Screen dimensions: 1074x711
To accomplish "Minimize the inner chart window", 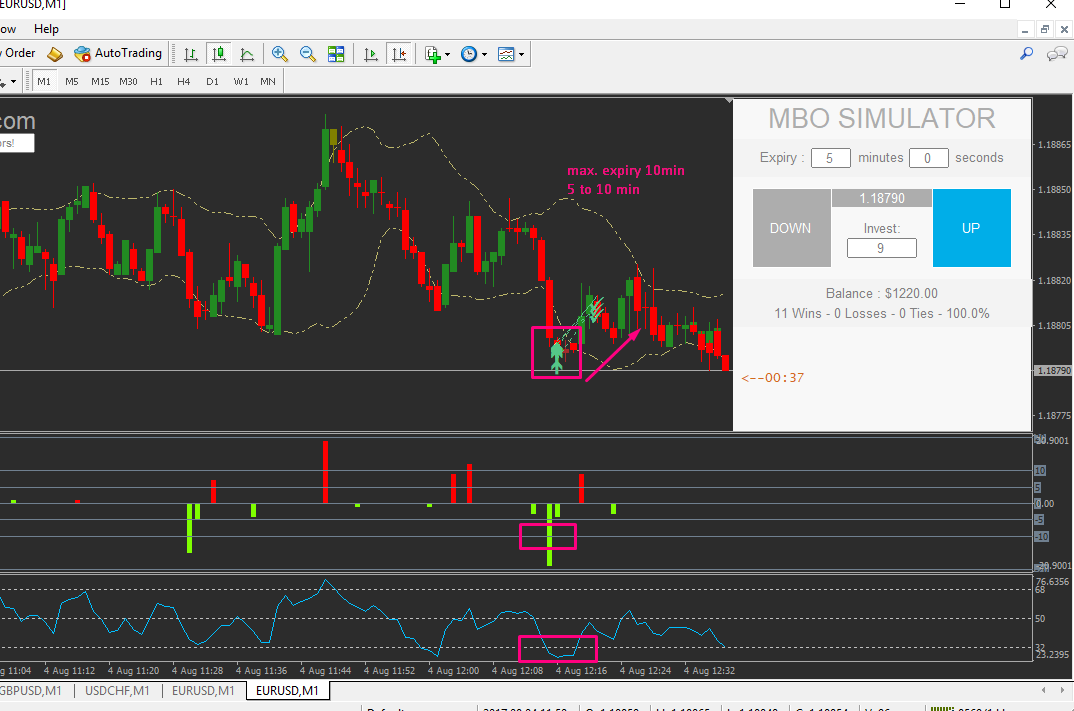I will (x=1025, y=29).
